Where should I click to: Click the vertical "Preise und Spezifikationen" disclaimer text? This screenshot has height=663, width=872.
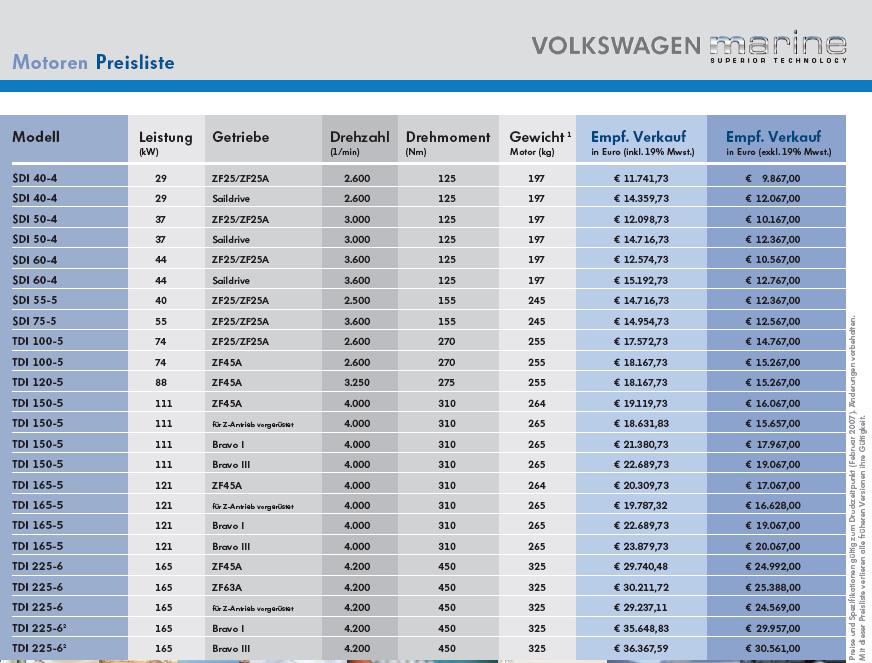pyautogui.click(x=857, y=488)
